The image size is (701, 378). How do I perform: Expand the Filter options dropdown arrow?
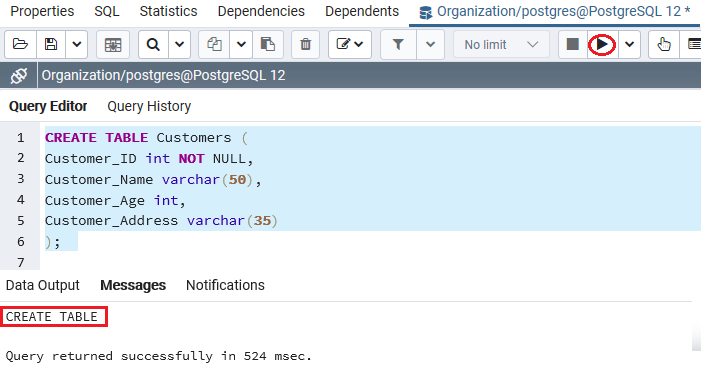[x=431, y=45]
